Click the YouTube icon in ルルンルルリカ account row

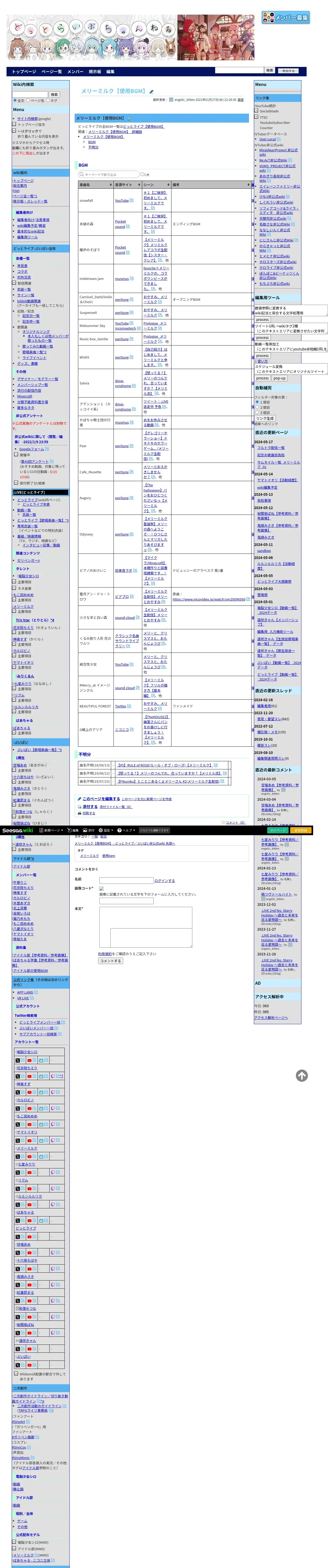coord(29,1204)
